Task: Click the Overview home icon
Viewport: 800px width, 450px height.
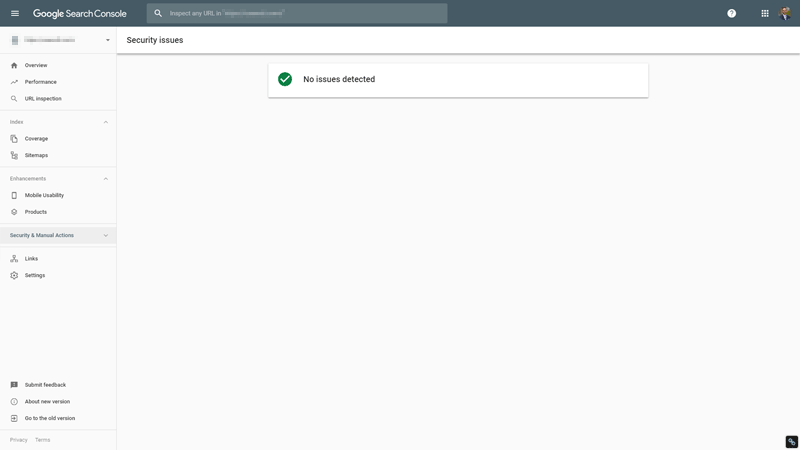Action: point(14,65)
